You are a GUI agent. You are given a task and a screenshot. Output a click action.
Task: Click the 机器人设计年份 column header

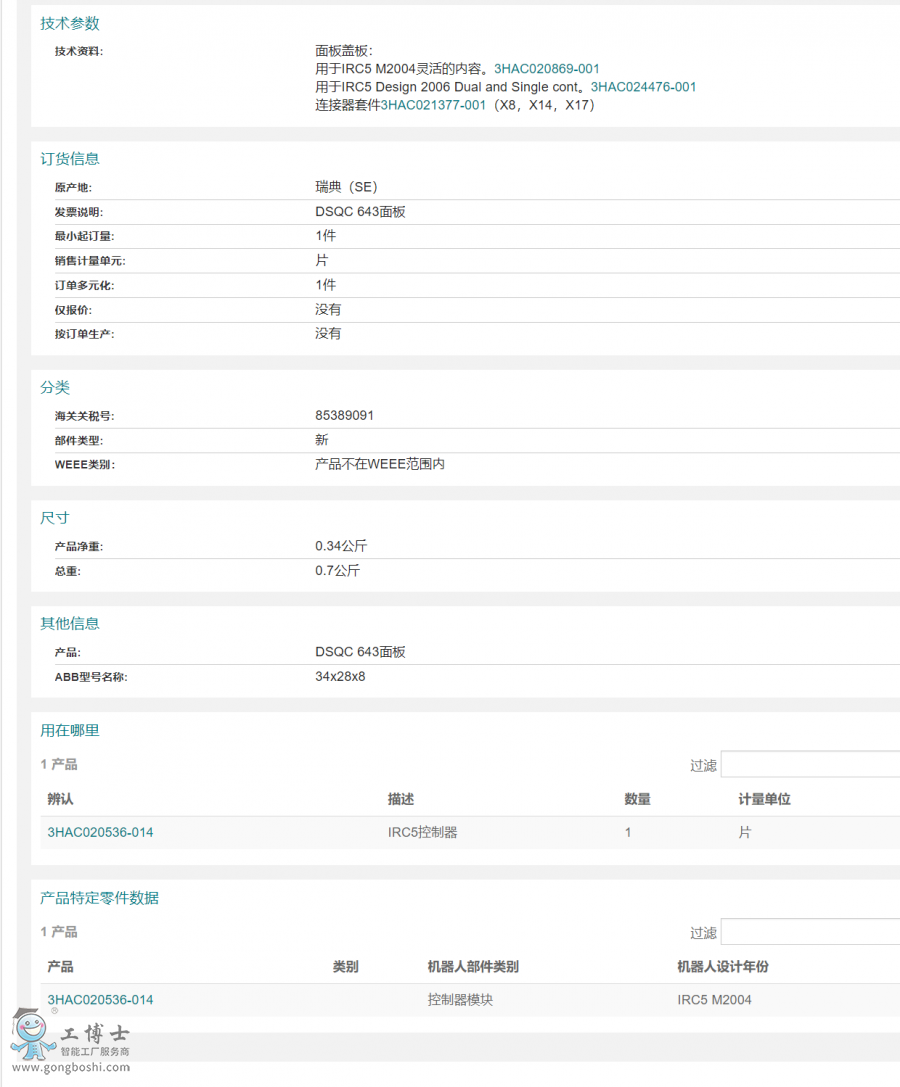(x=719, y=966)
